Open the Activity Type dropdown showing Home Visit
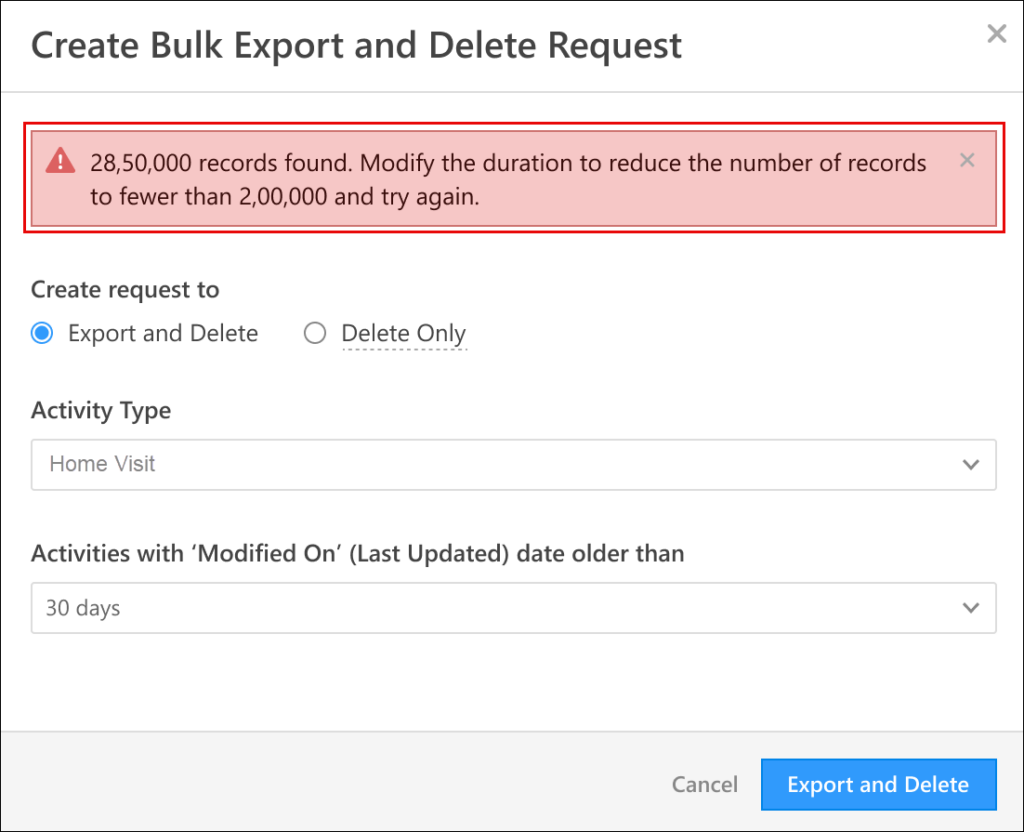Screen dimensions: 1024x832 pyautogui.click(x=514, y=464)
